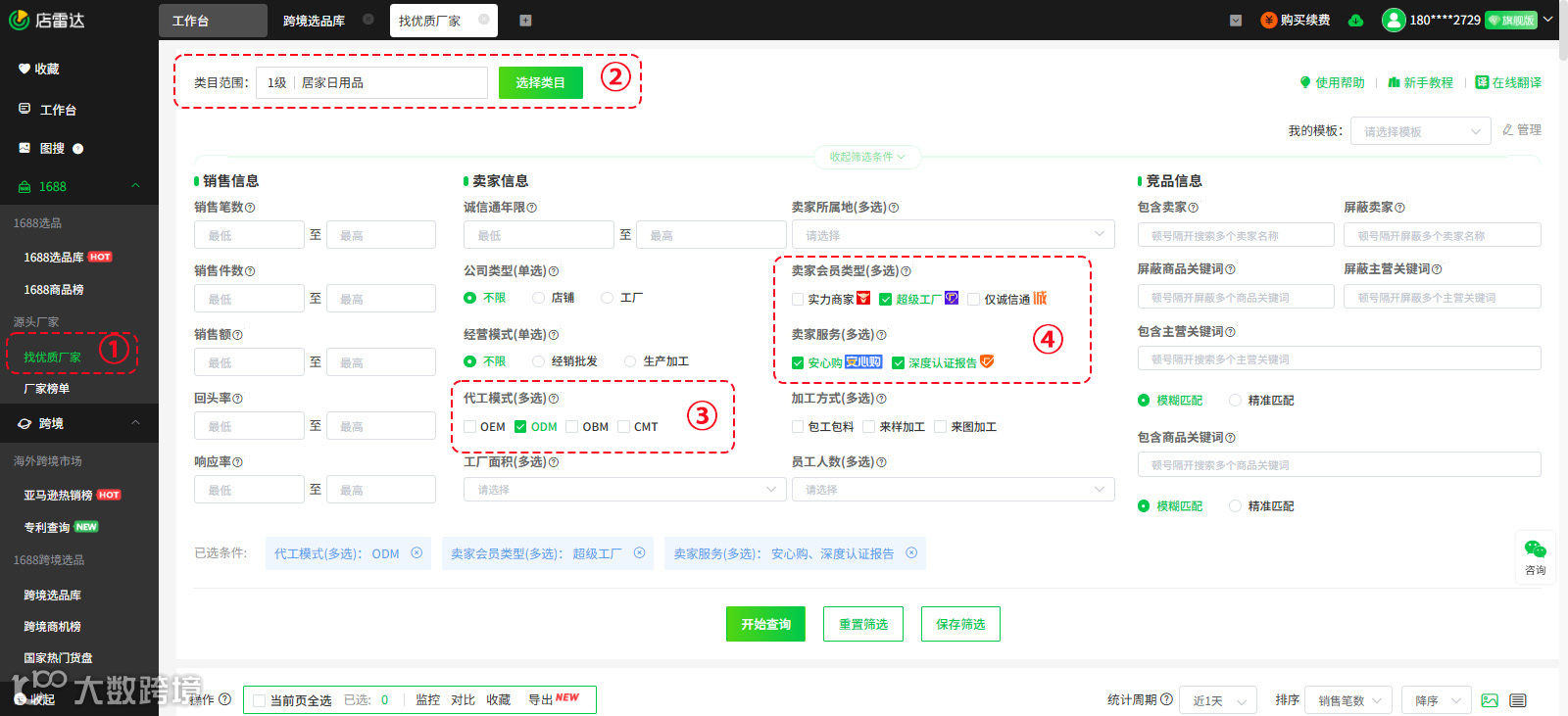1568x716 pixels.
Task: Check the OEM checkbox
Action: [x=470, y=426]
